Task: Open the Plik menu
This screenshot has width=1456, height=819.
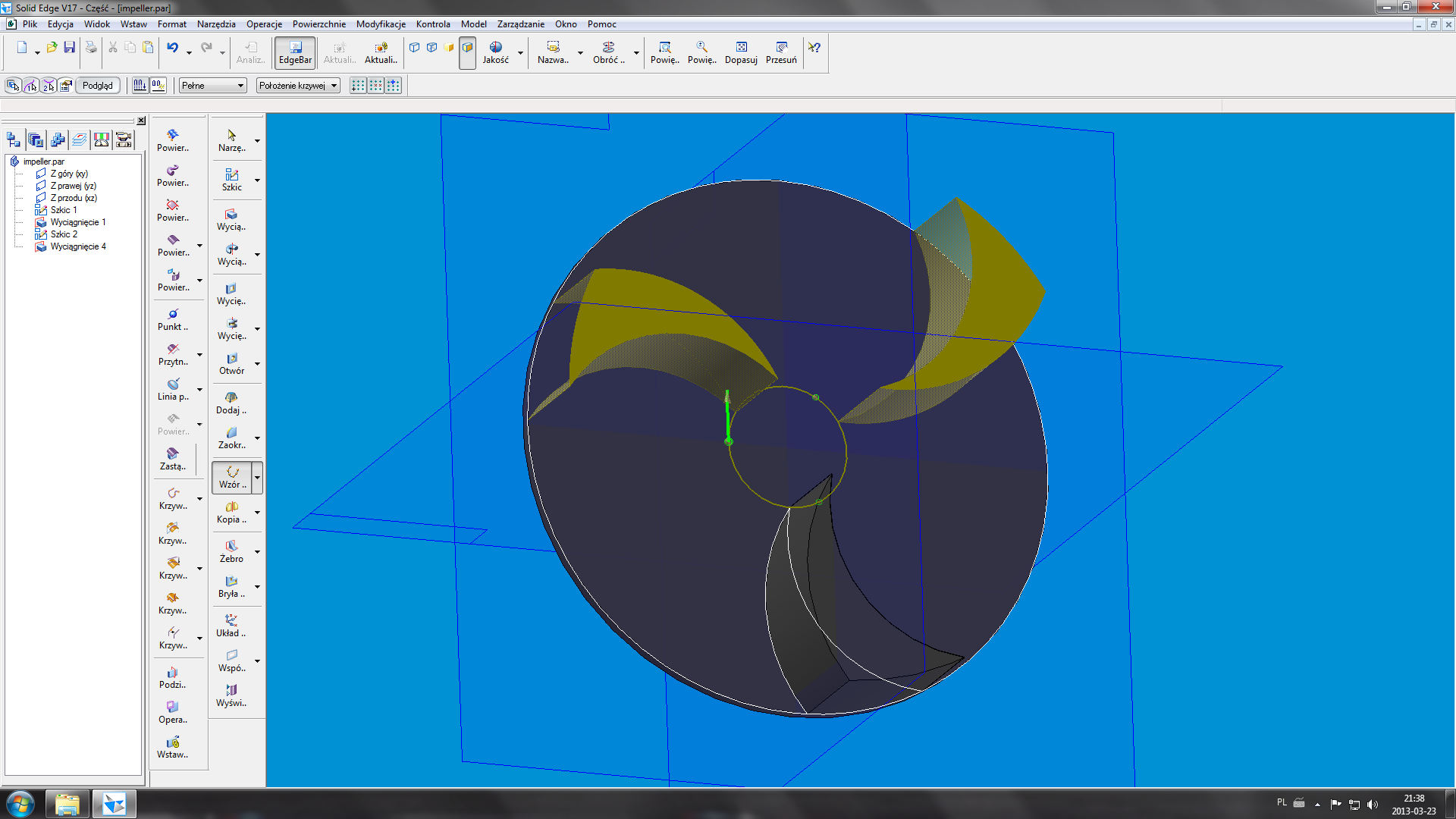Action: [30, 24]
